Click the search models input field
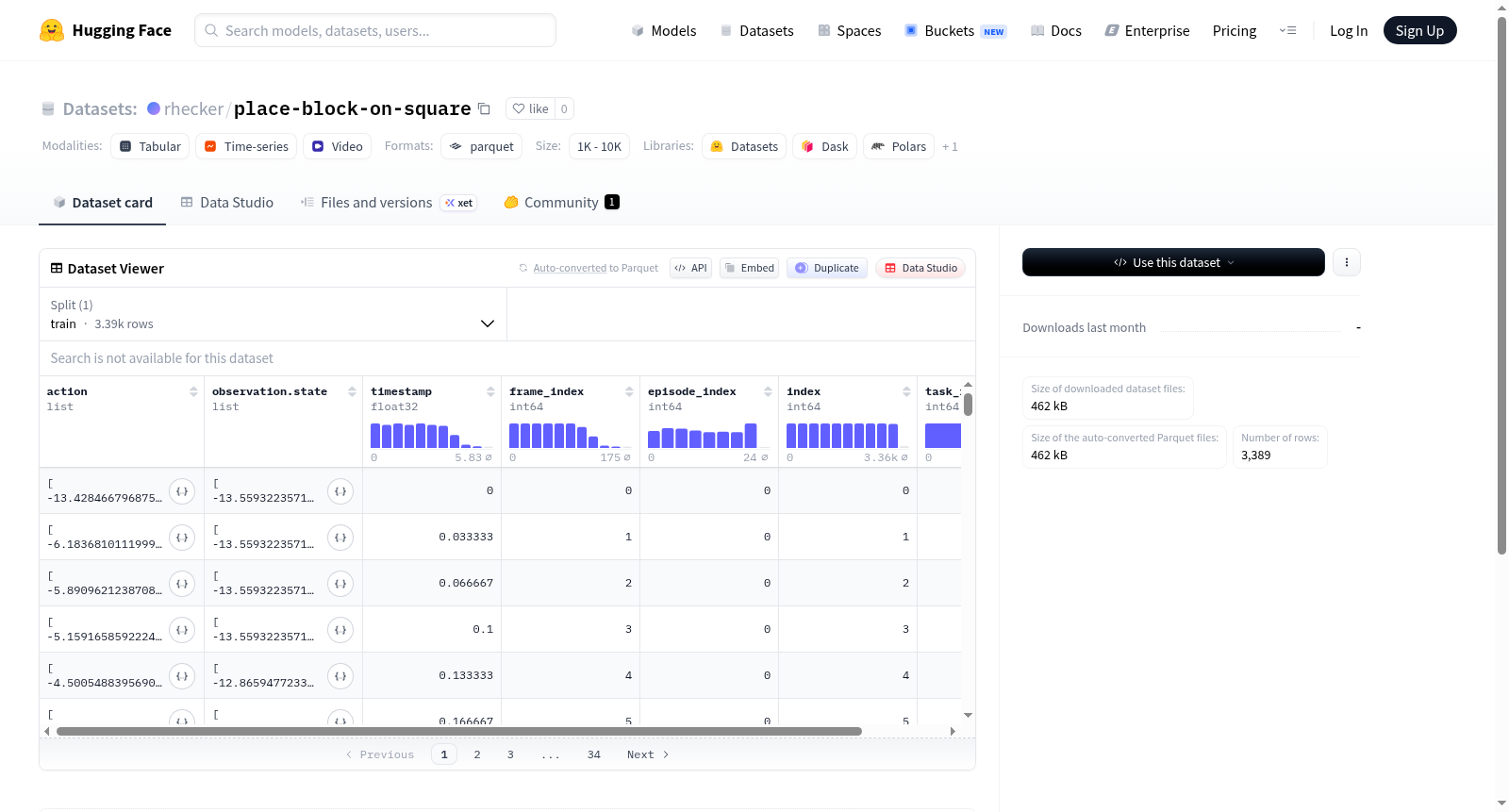This screenshot has width=1509, height=812. tap(375, 30)
